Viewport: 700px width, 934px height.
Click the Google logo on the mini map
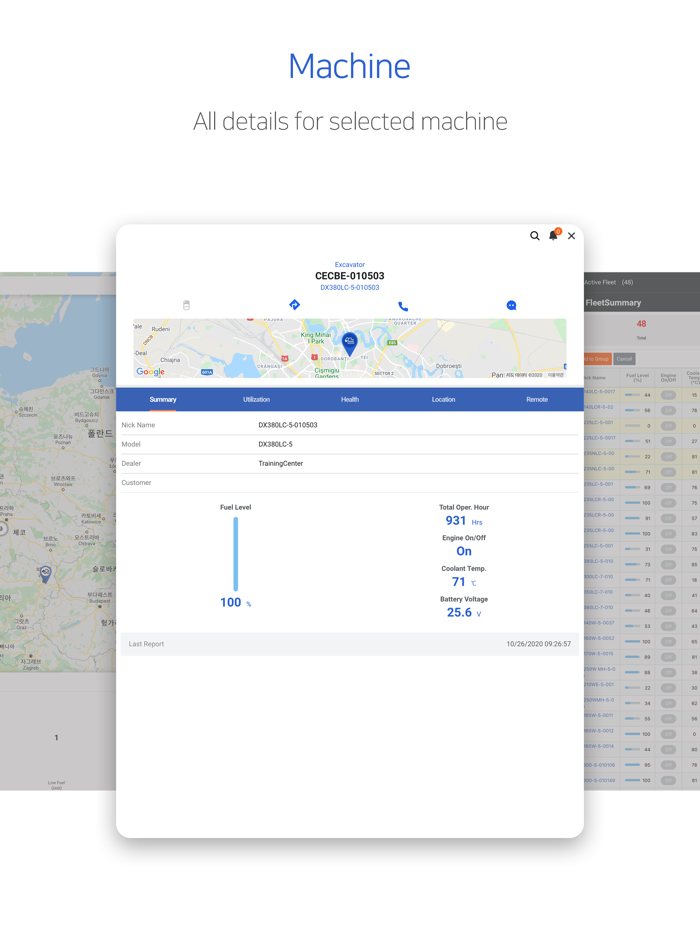tap(150, 372)
